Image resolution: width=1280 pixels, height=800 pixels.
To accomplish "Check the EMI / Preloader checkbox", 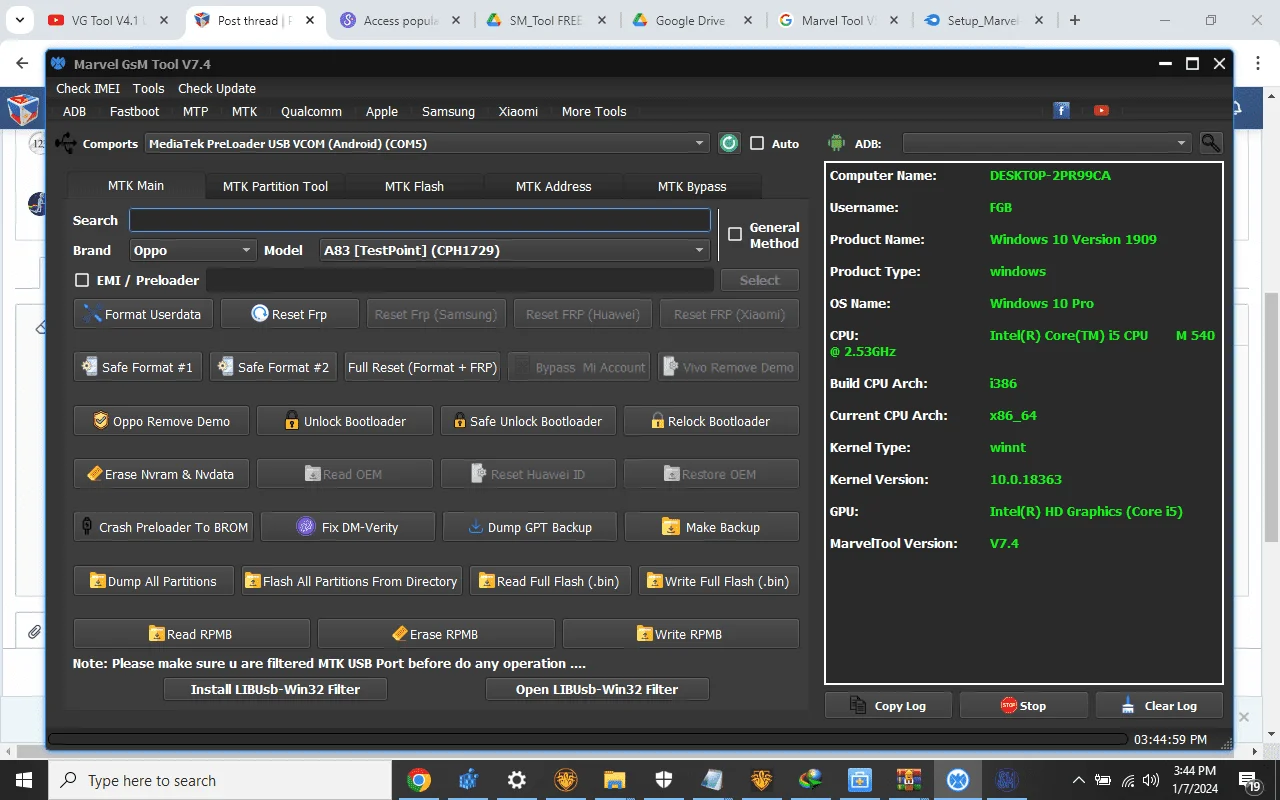I will (82, 280).
